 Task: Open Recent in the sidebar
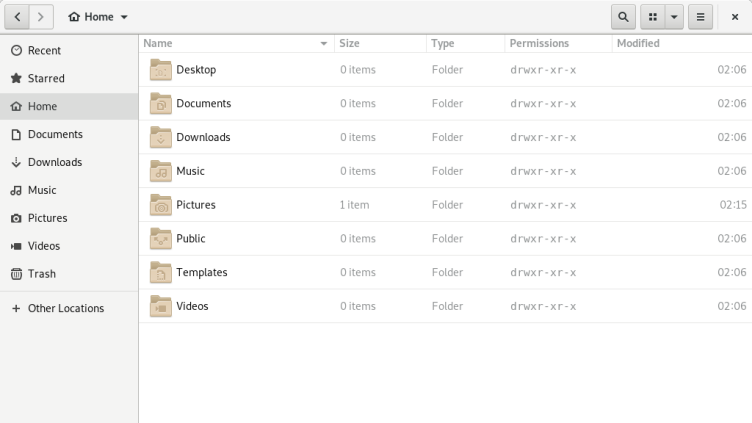point(44,50)
